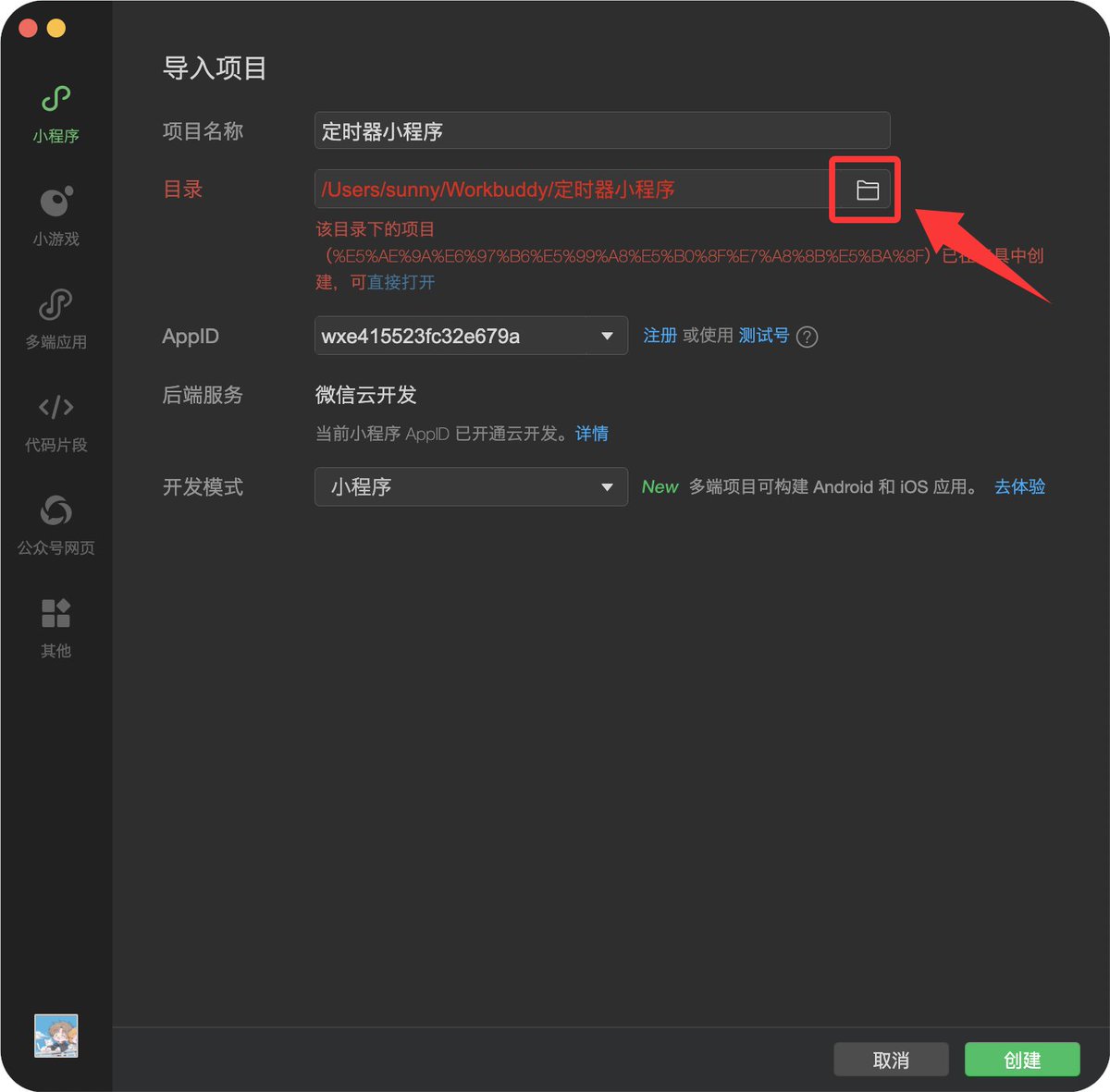Image resolution: width=1110 pixels, height=1092 pixels.
Task: Select the 公众号网页 official account icon
Action: tap(55, 525)
